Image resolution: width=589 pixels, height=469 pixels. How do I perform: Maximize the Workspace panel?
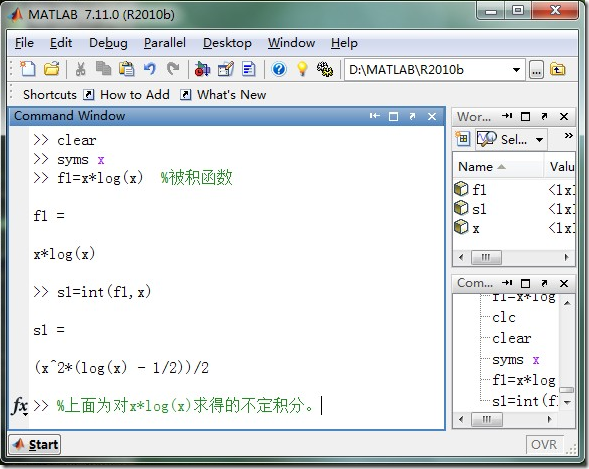[526, 116]
